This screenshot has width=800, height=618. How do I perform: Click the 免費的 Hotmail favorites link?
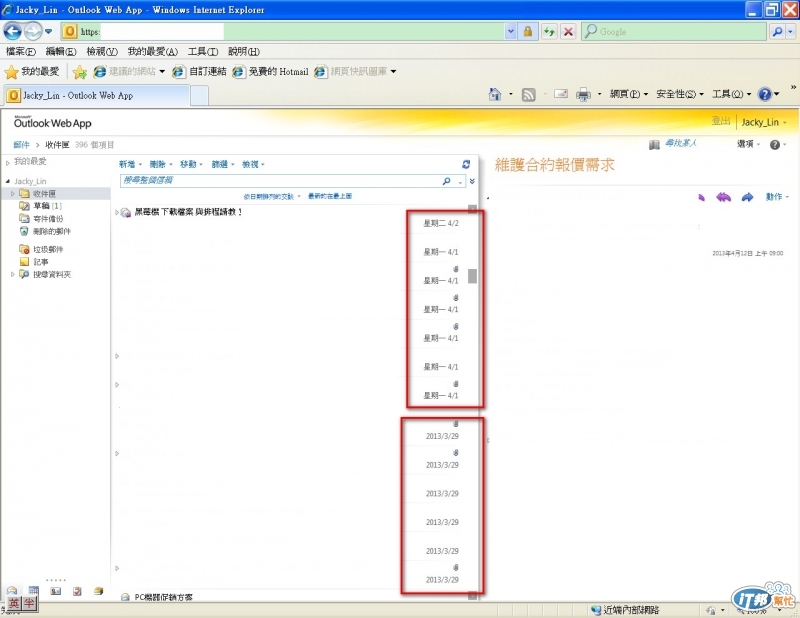point(271,72)
